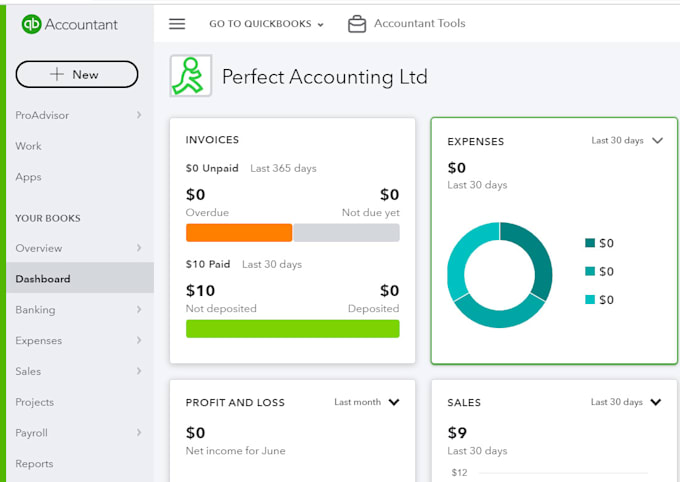Change Sales card Last 30 days period
This screenshot has height=482, width=680.
click(626, 402)
